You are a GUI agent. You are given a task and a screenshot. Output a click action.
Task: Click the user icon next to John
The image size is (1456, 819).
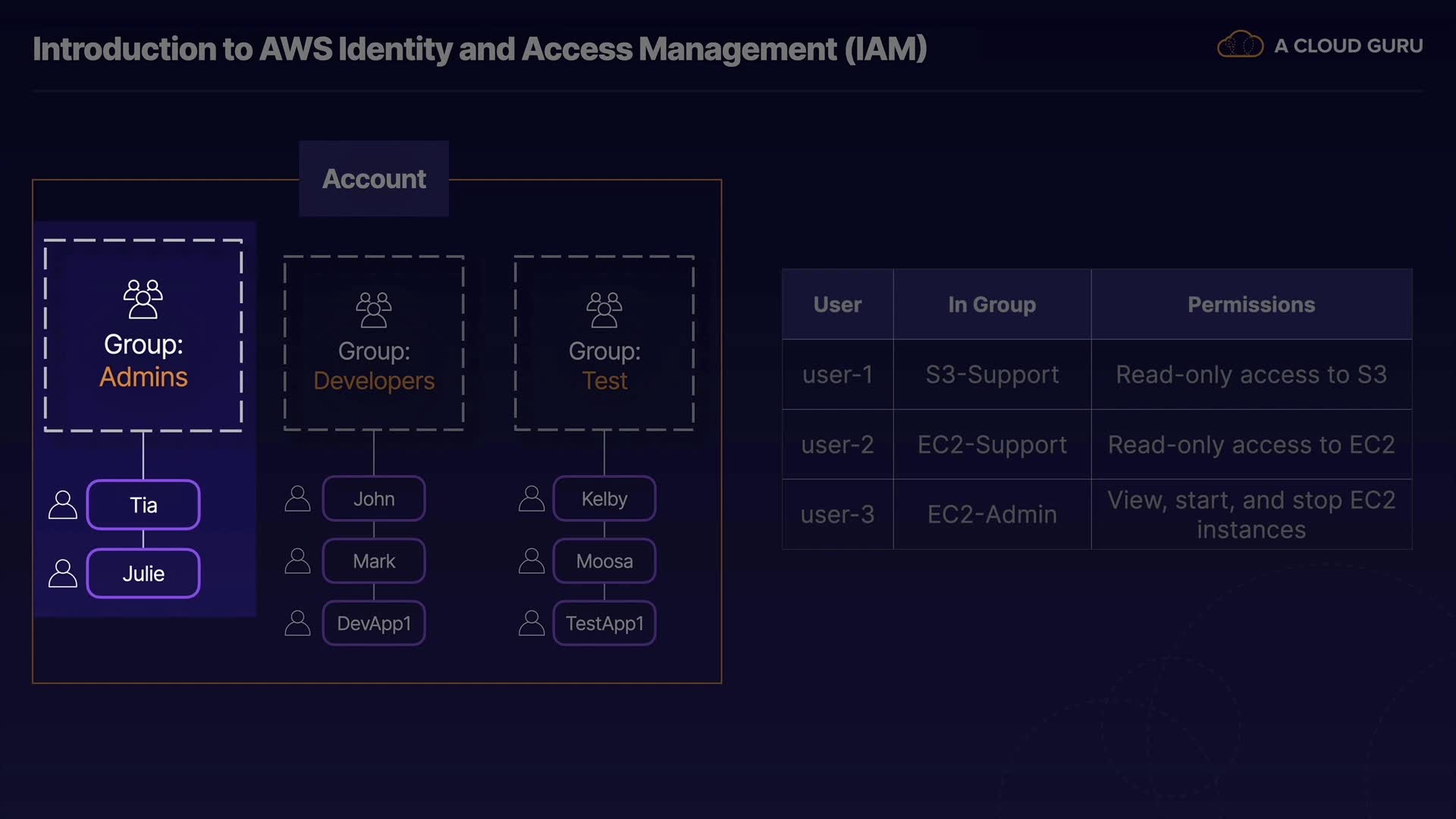(x=297, y=499)
